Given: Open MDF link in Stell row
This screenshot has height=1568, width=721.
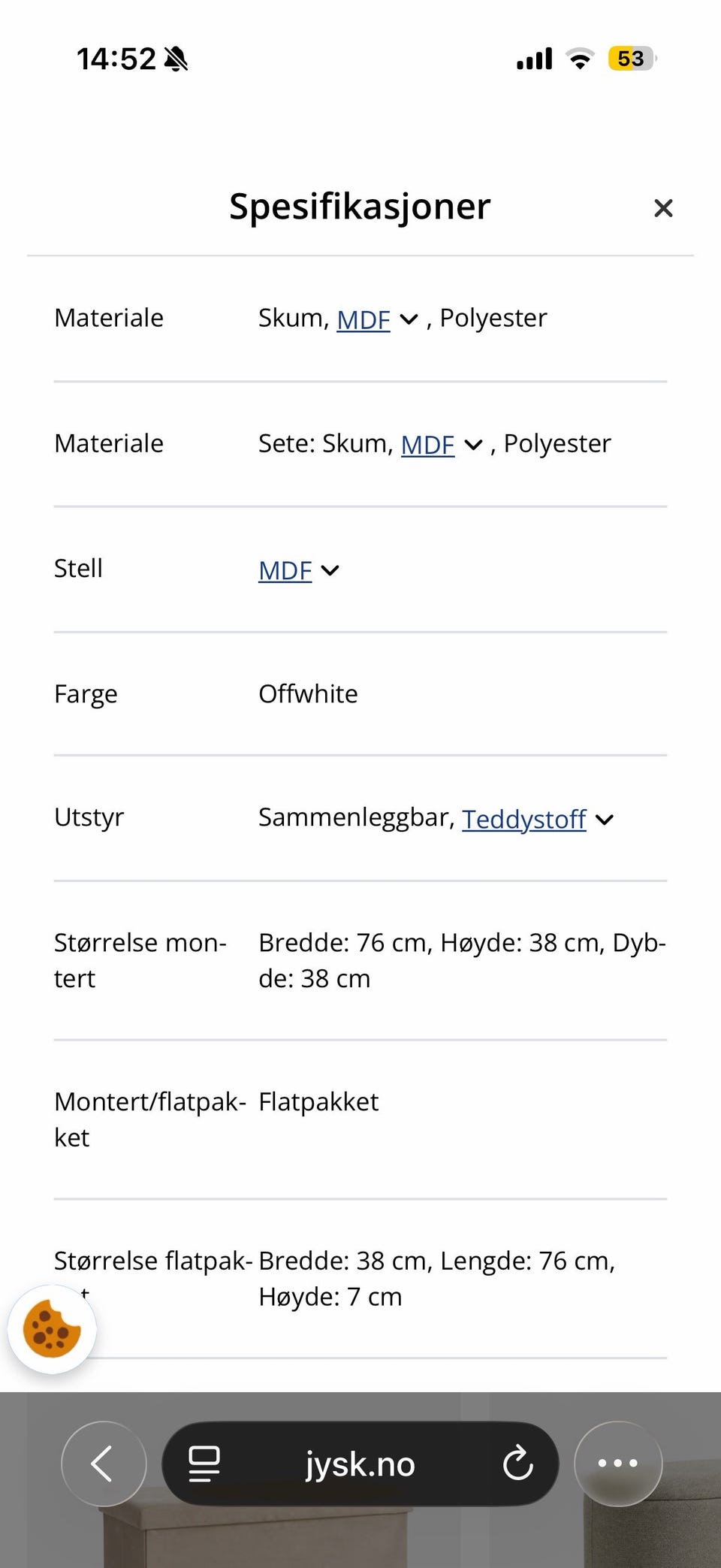Looking at the screenshot, I should pos(285,570).
